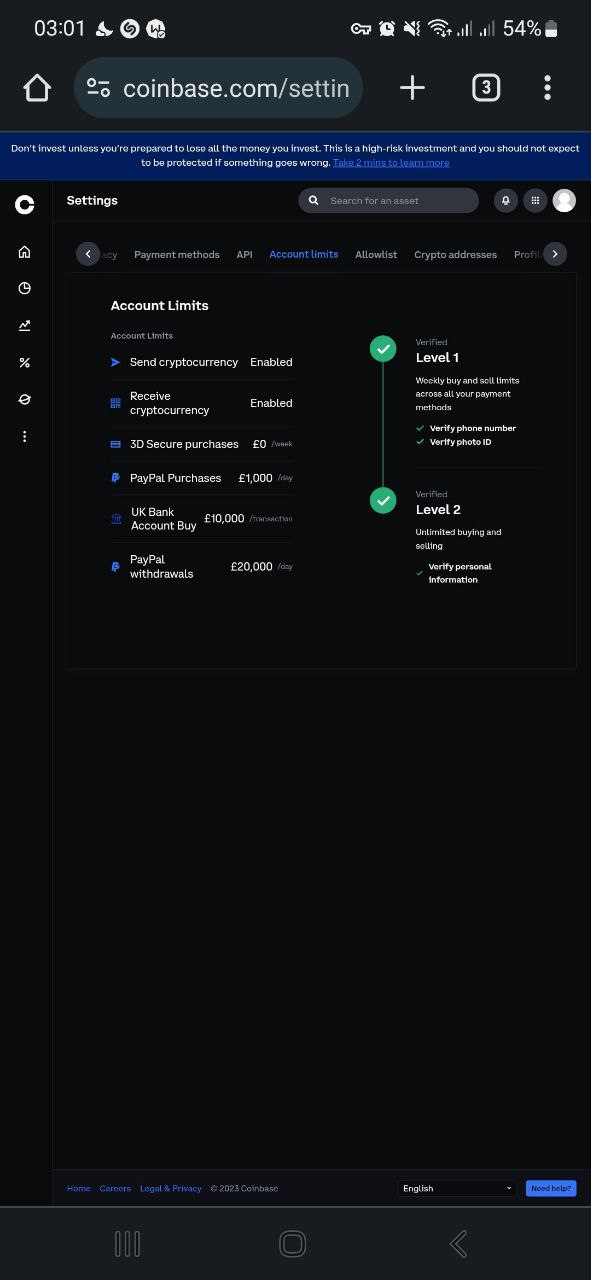Open a new browser tab with plus
The image size is (591, 1280).
[x=412, y=88]
